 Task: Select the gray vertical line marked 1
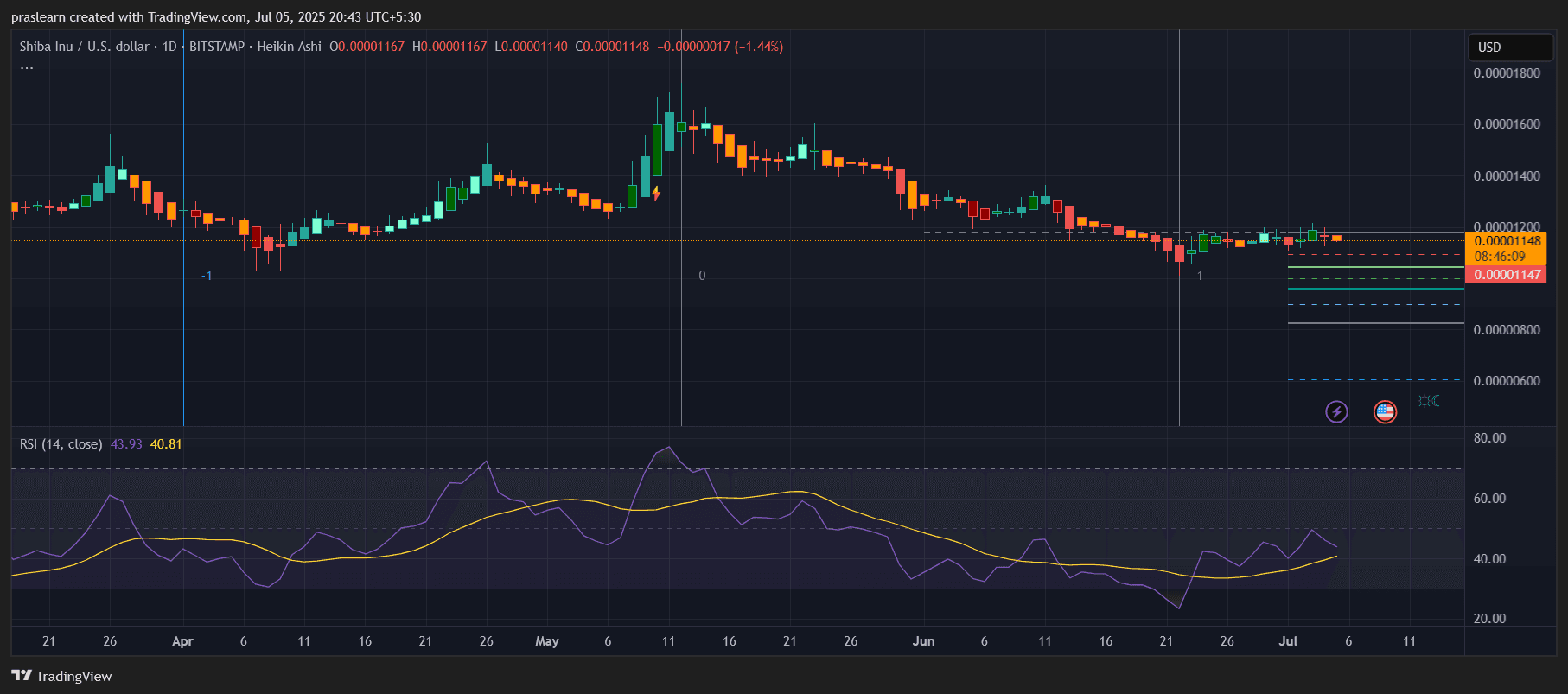pos(1179,346)
